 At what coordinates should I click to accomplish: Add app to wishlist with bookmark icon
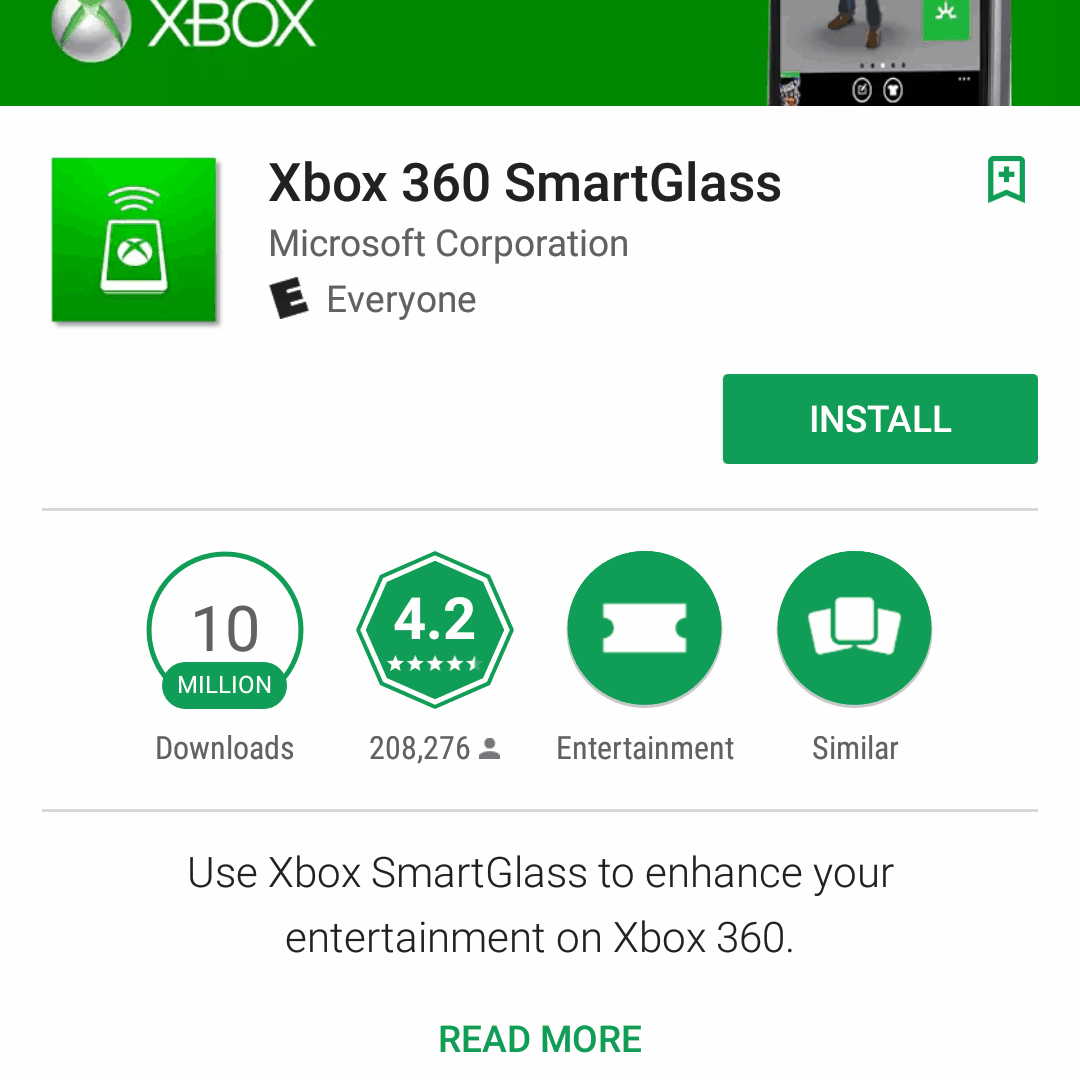[x=1006, y=180]
